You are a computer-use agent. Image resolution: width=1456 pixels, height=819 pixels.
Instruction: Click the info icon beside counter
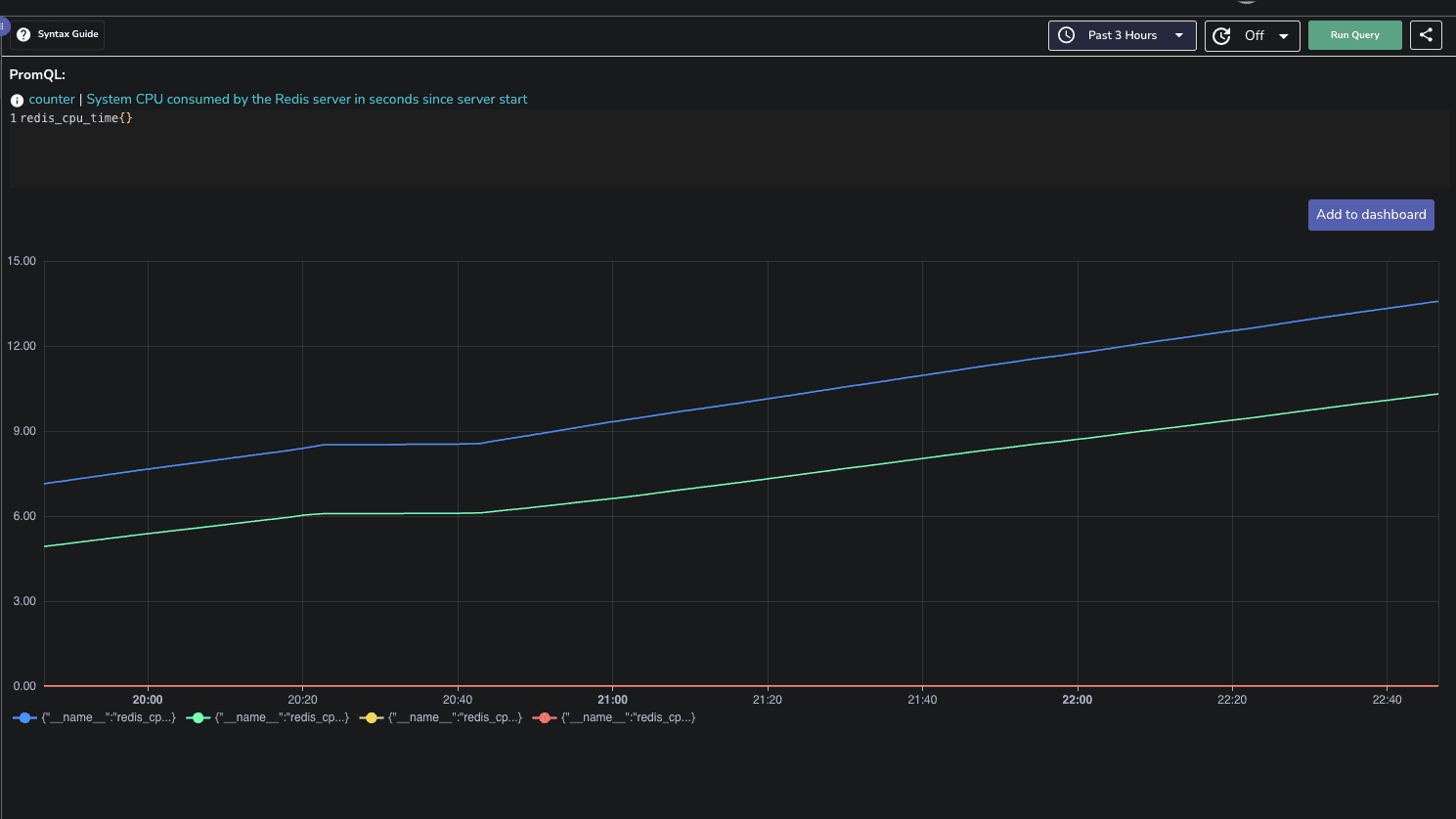[x=17, y=101]
